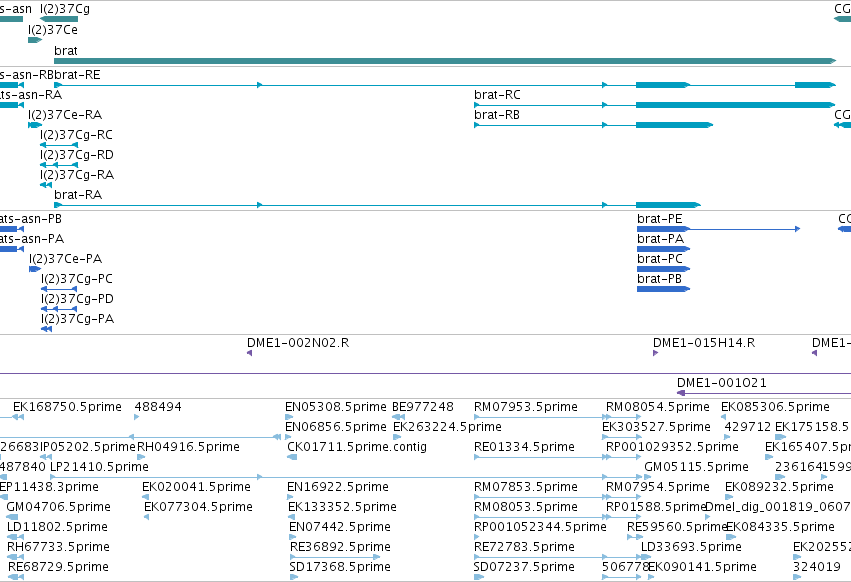Screen dimensions: 851x582
Task: Select EST EN16922.5prime
Action: point(338,487)
